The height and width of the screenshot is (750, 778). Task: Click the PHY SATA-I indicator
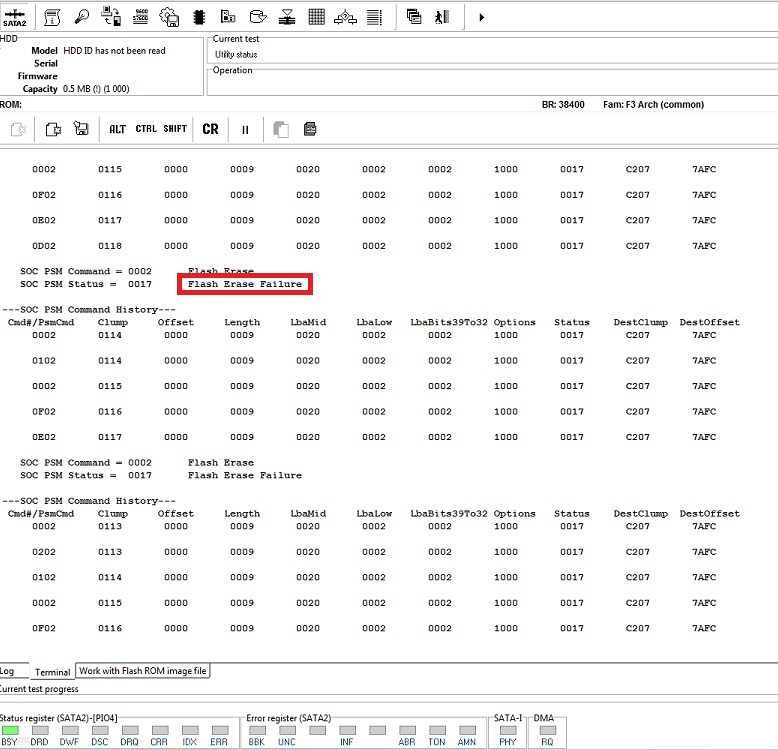[x=508, y=730]
